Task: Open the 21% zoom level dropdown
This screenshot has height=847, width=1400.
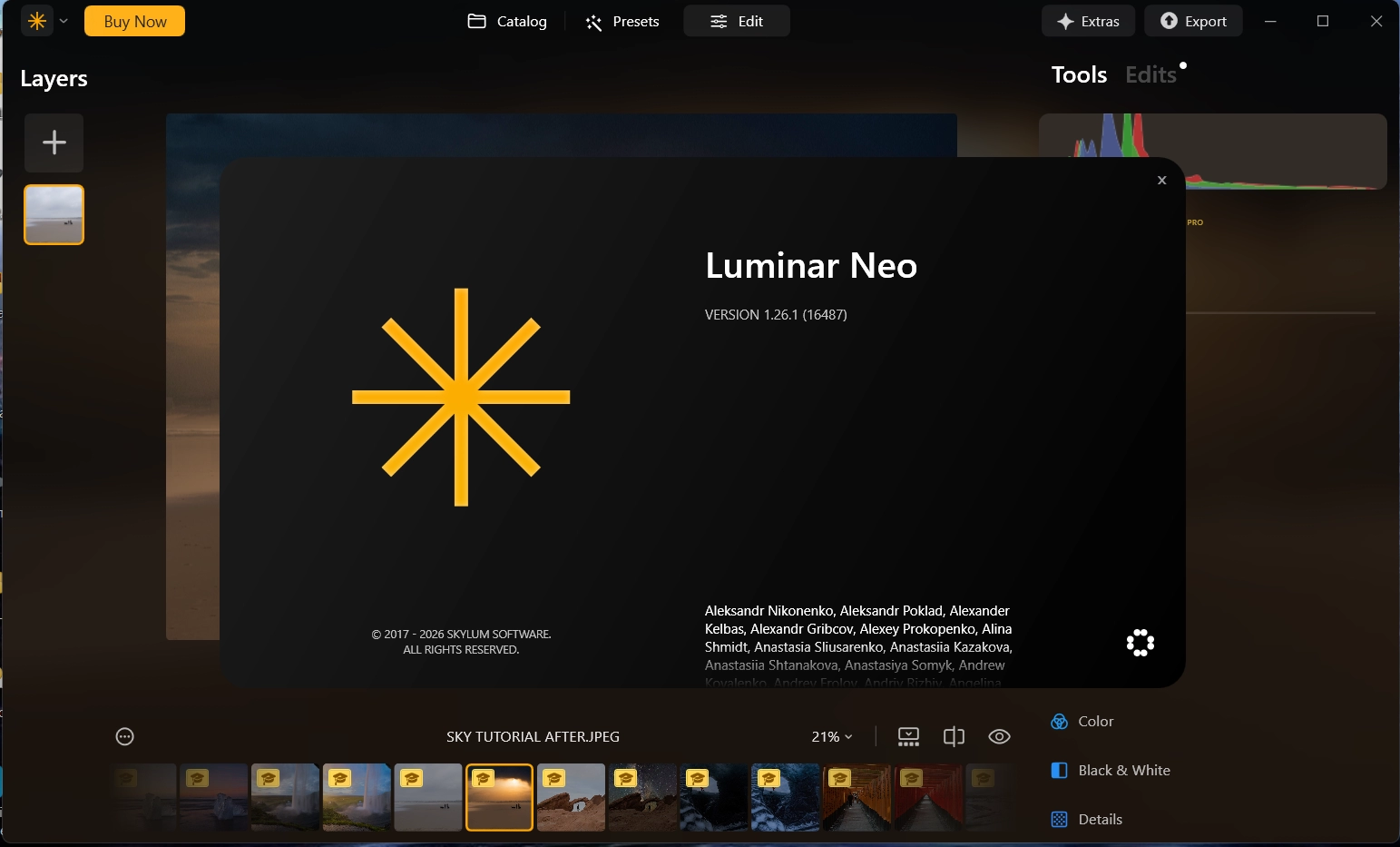Action: pyautogui.click(x=832, y=736)
